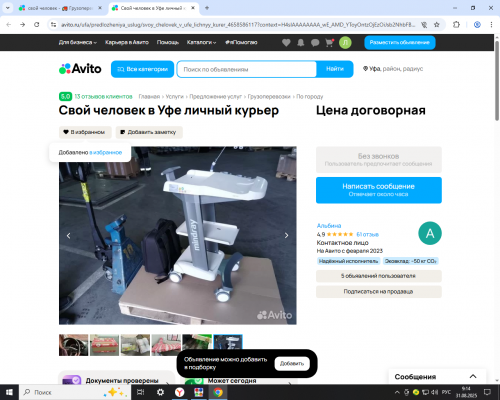The height and width of the screenshot is (400, 500).
Task: Open the 'Помощь' menu item
Action: point(168,42)
